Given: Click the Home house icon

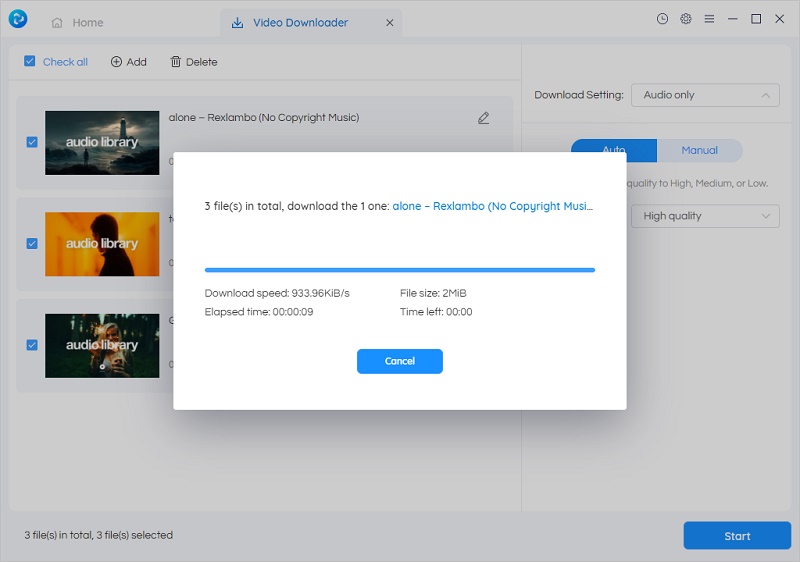Looking at the screenshot, I should coord(57,23).
